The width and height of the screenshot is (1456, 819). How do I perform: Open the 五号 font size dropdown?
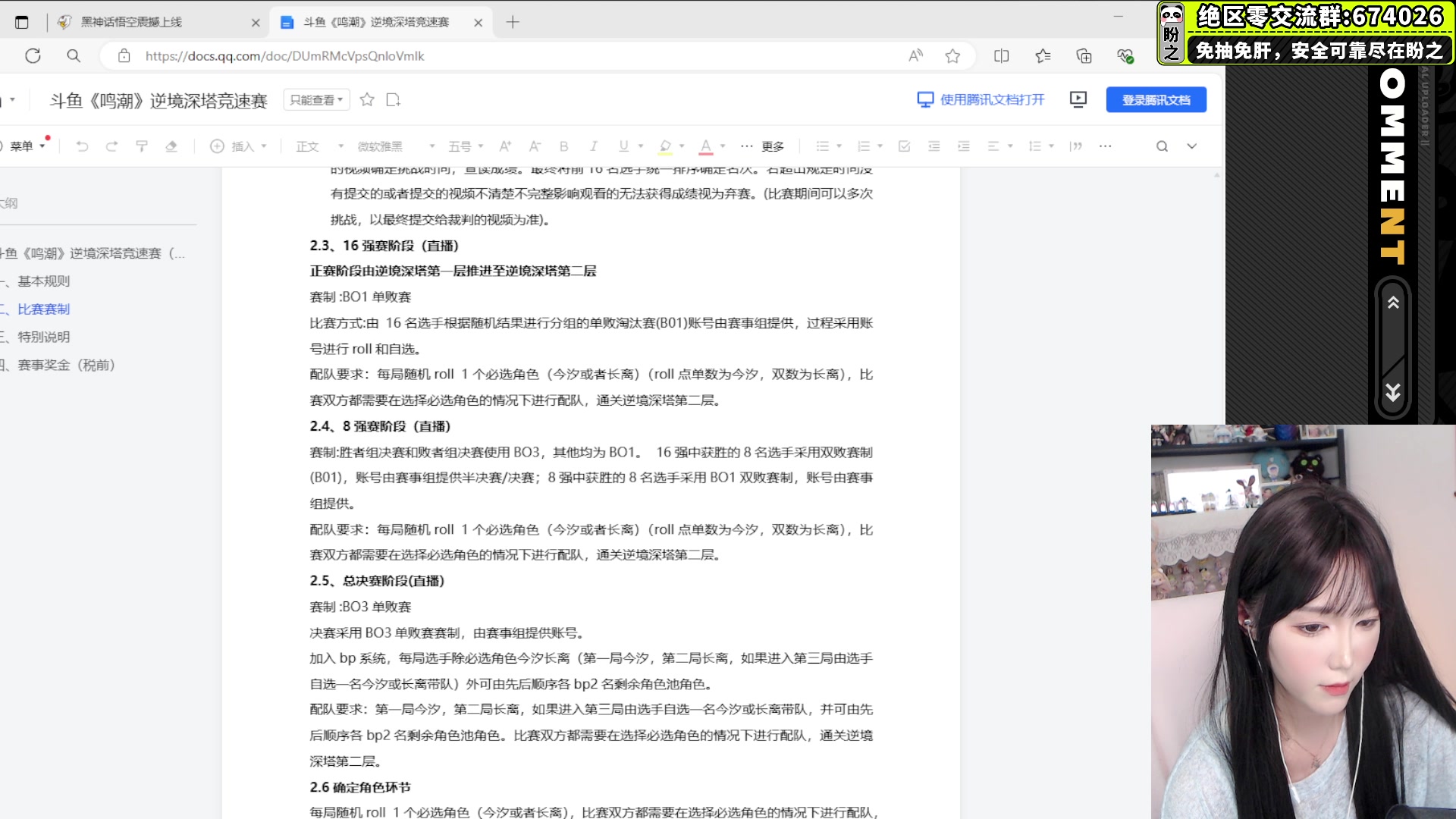point(466,146)
